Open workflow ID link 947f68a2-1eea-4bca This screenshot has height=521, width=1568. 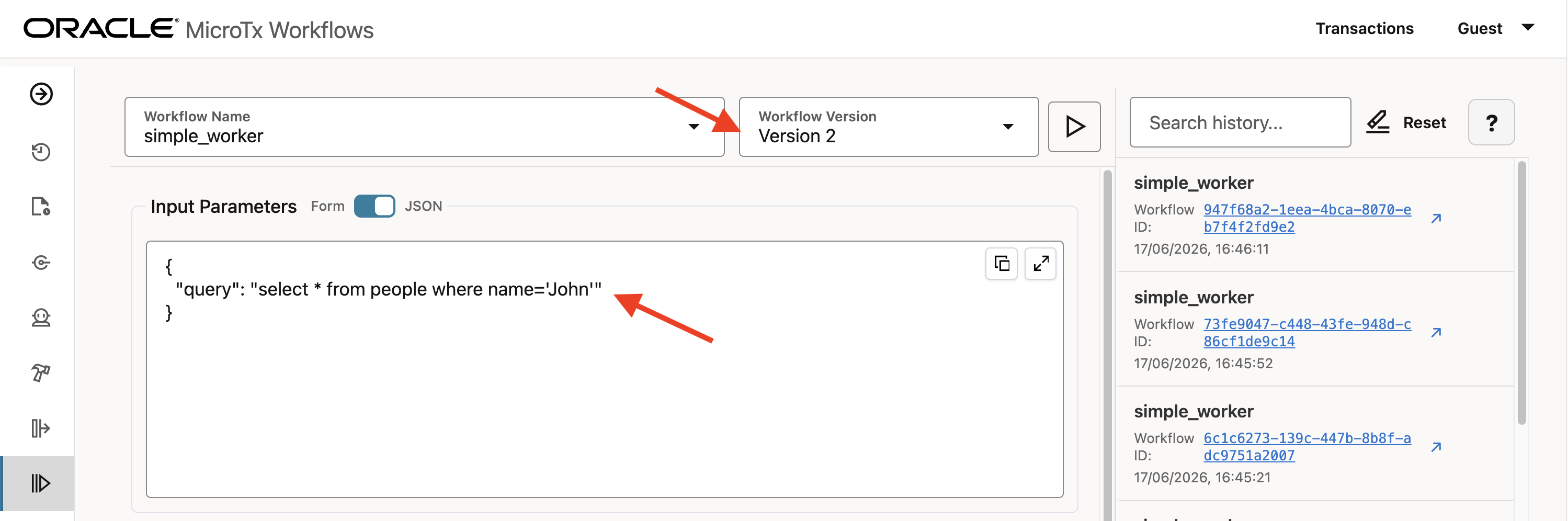[x=1307, y=218]
